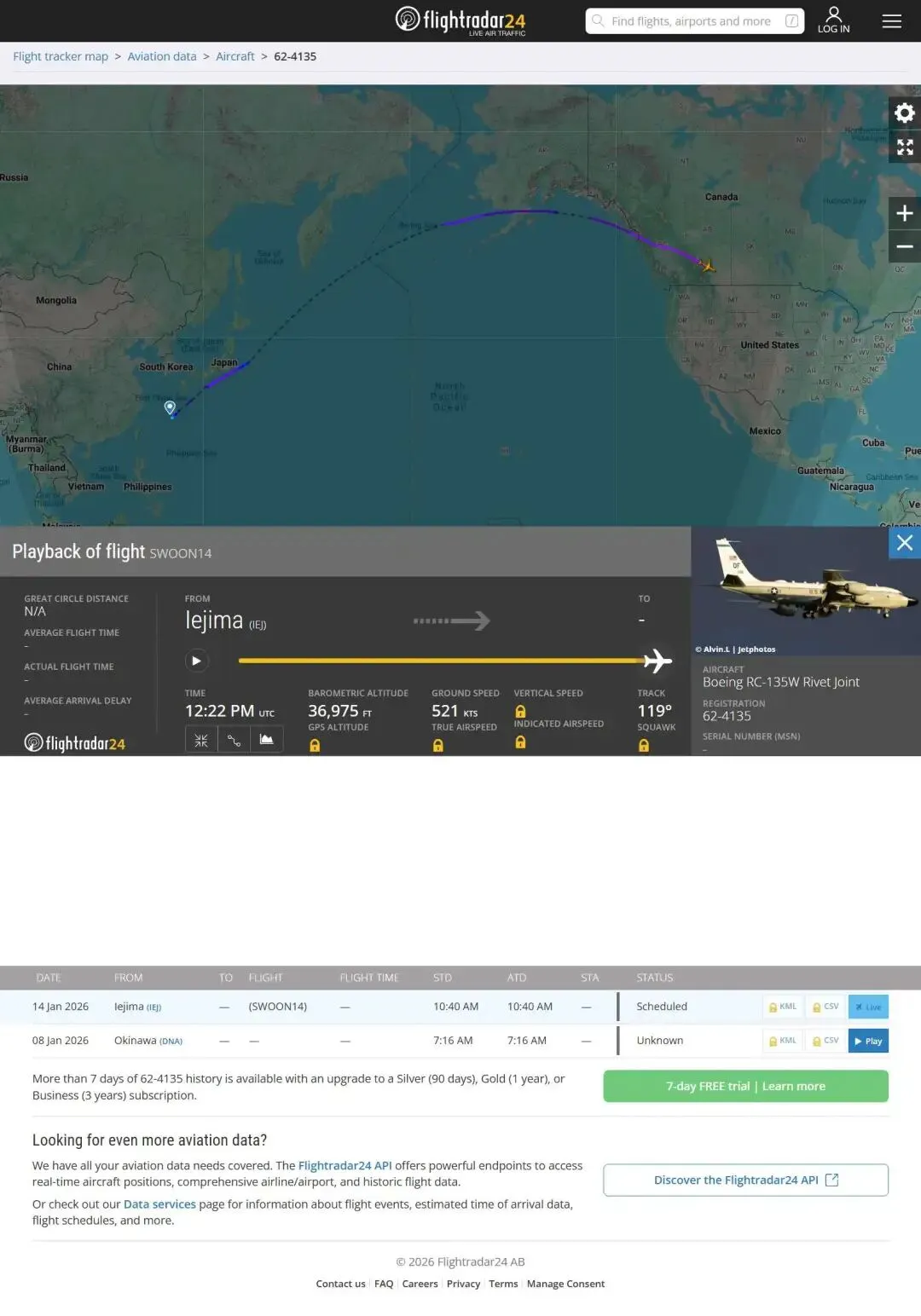Download CSV for 14 Jan 2026 flight
921x1316 pixels.
(825, 1007)
